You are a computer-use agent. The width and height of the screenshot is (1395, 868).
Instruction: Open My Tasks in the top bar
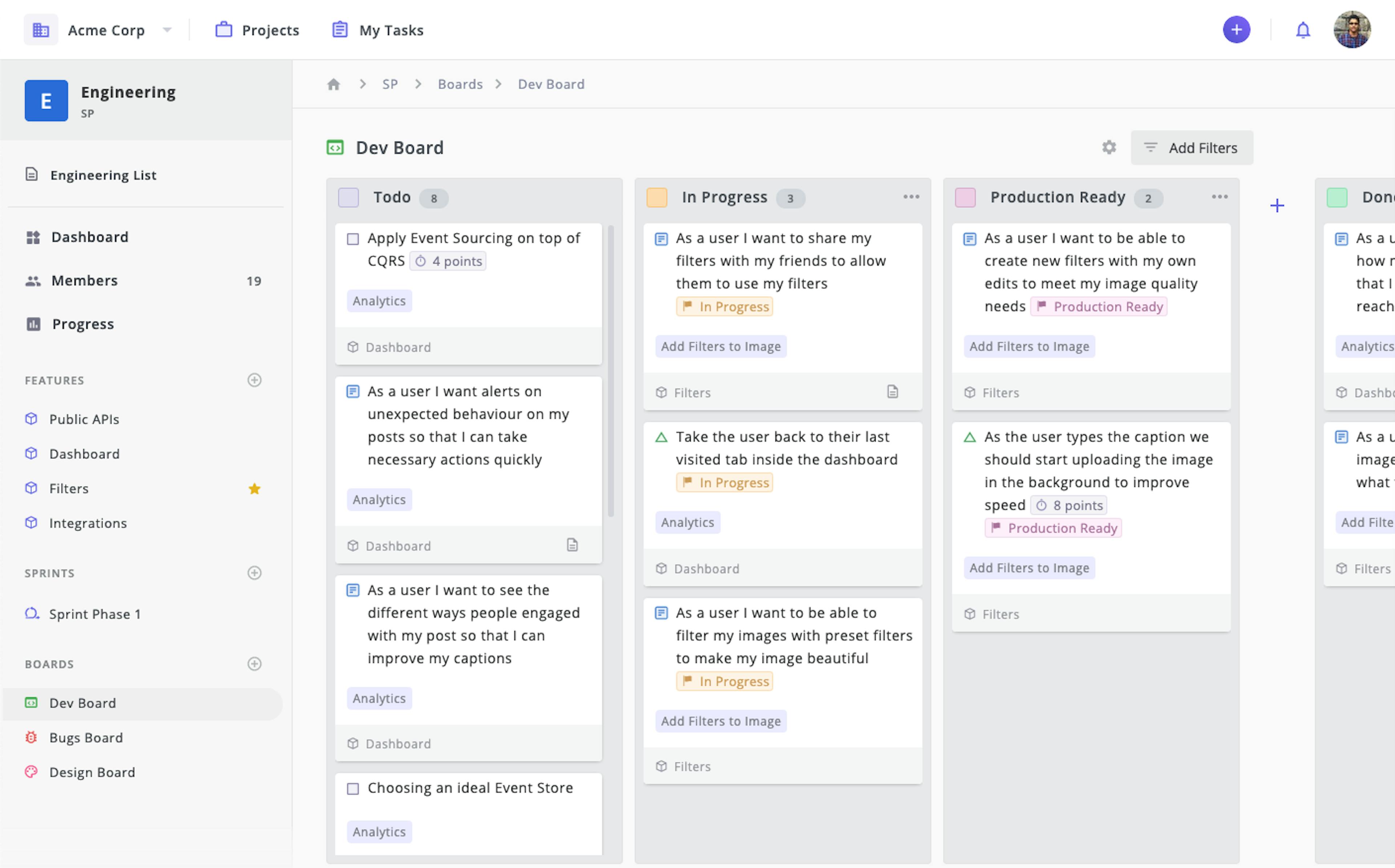point(377,30)
